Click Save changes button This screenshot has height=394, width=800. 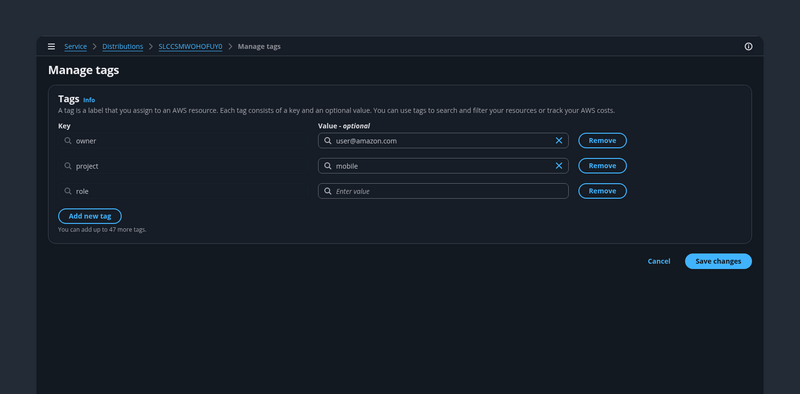click(x=718, y=261)
